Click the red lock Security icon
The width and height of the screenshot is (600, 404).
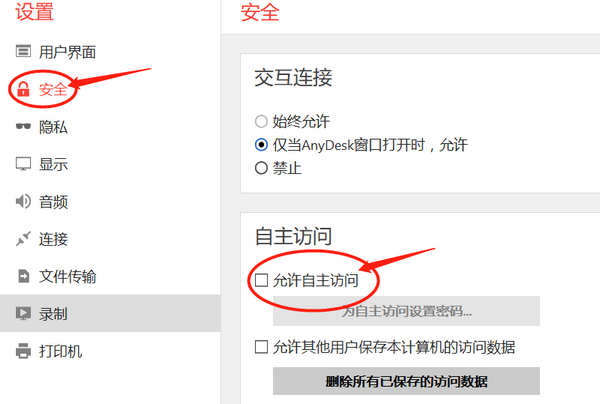point(23,89)
